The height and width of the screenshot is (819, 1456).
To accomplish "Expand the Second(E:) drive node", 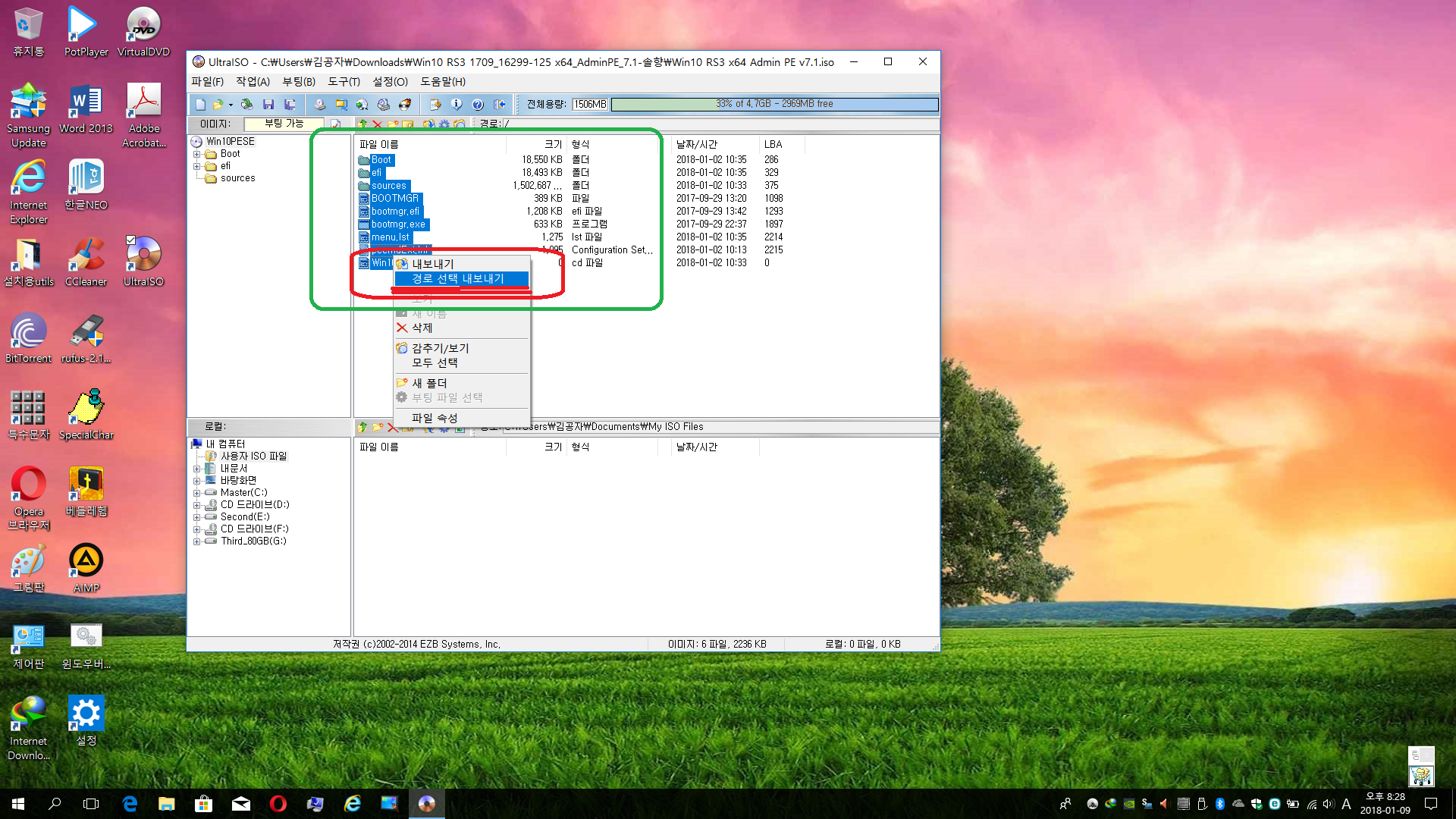I will coord(196,517).
